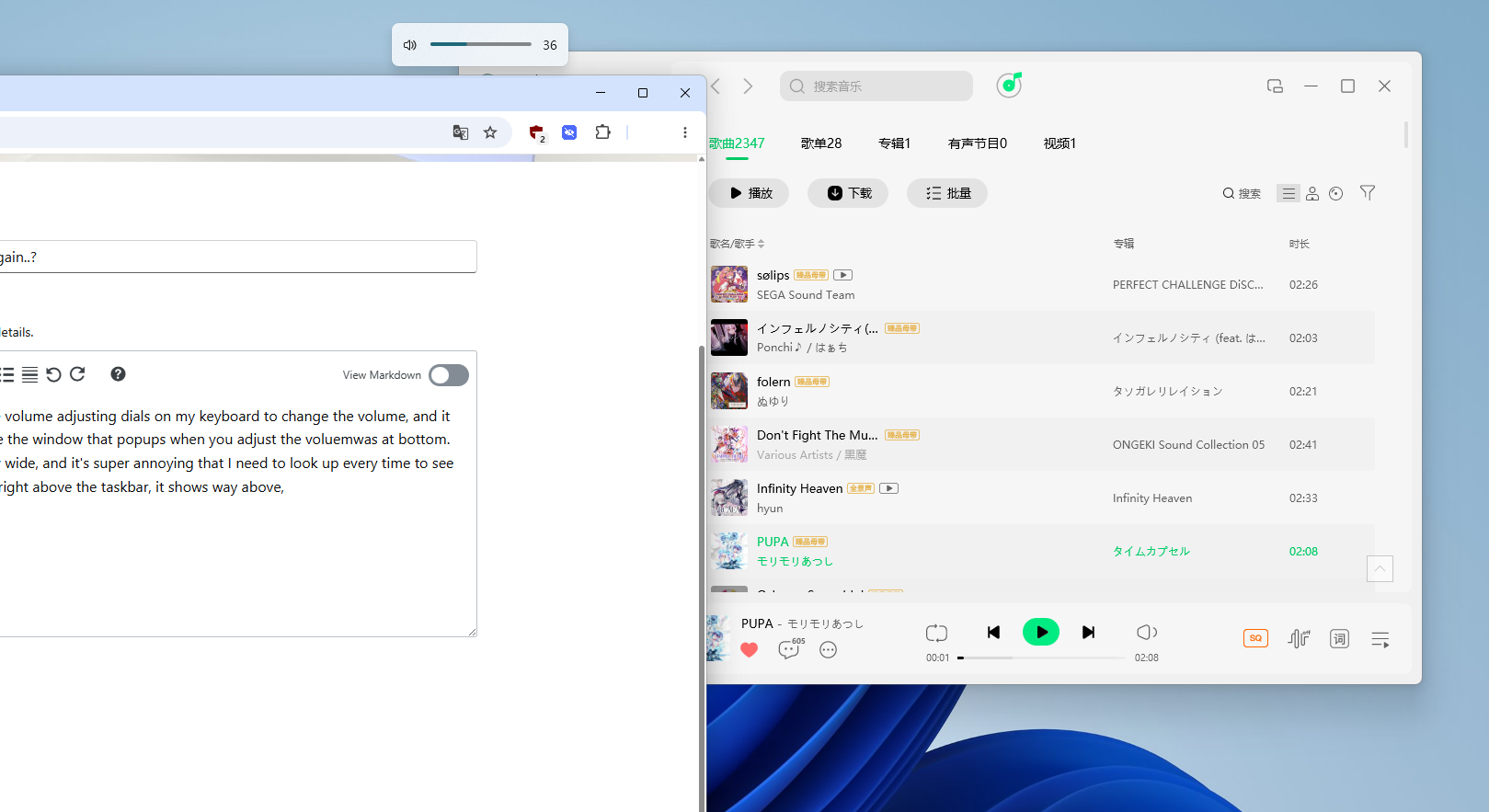This screenshot has width=1489, height=812.
Task: Select the 歌单28 tab
Action: 821,143
